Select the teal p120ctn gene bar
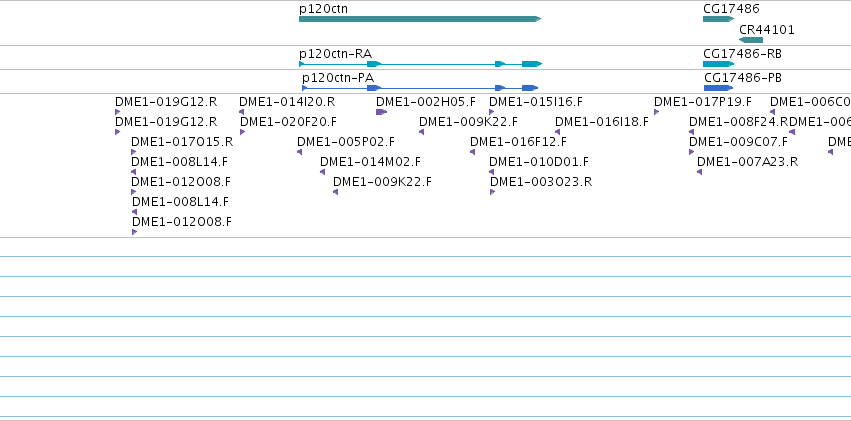This screenshot has height=421, width=851. (x=420, y=19)
